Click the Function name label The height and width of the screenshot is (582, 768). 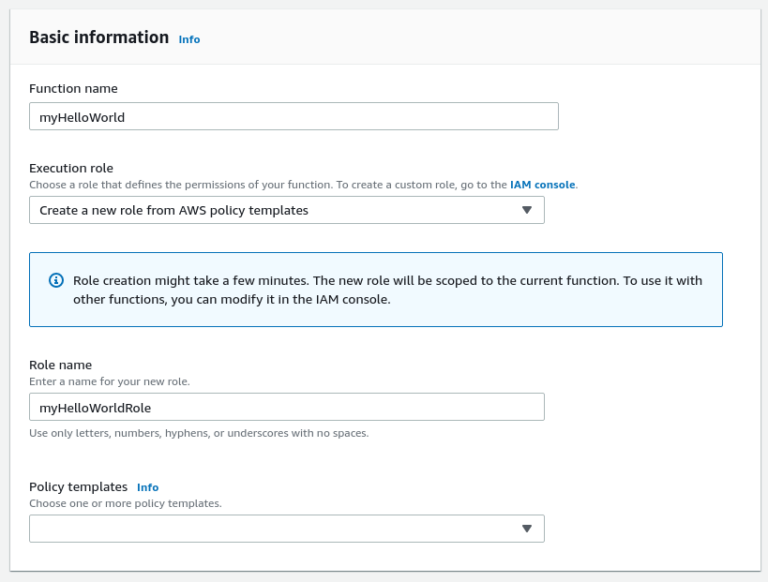point(73,89)
